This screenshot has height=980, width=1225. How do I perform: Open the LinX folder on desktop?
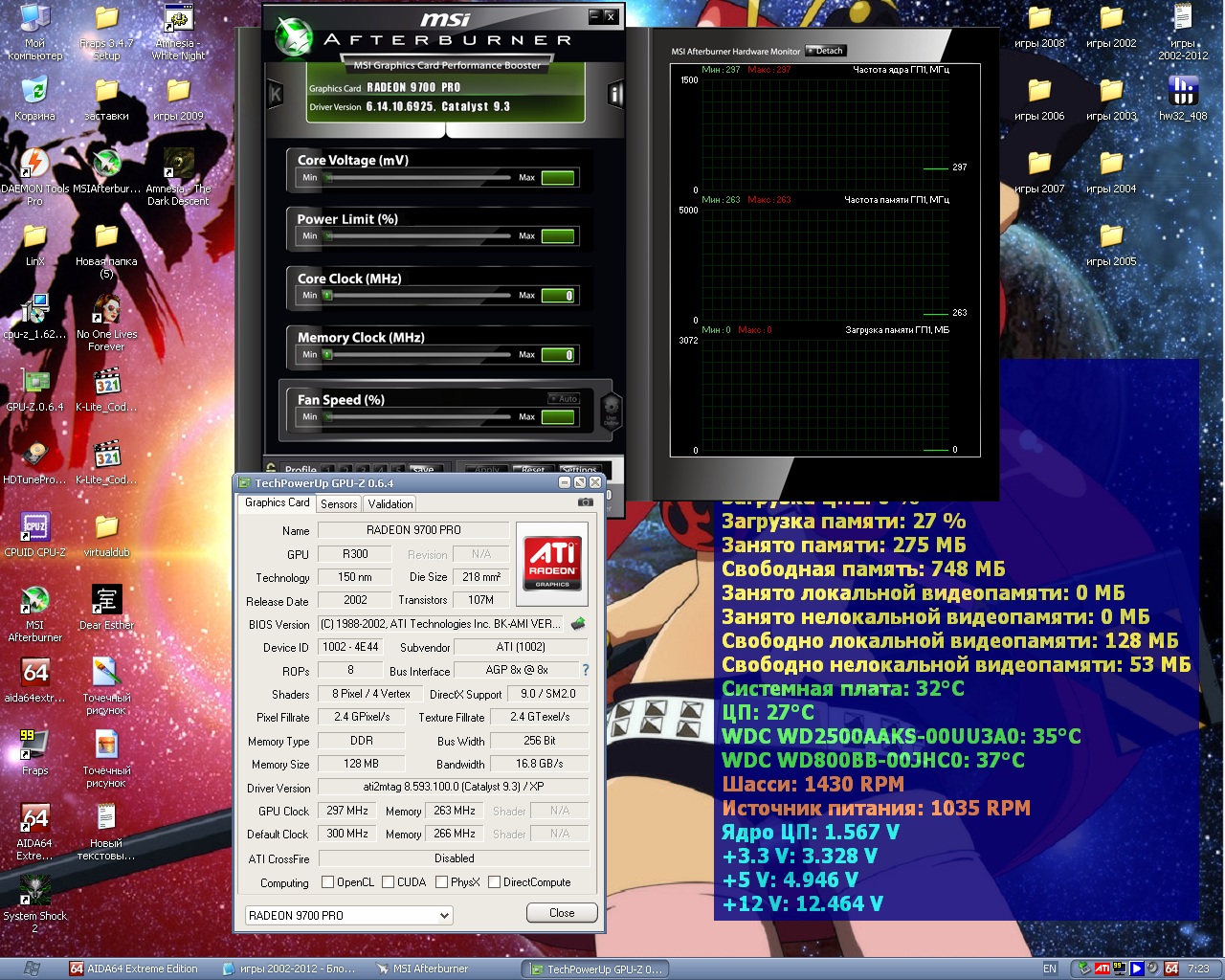point(34,245)
